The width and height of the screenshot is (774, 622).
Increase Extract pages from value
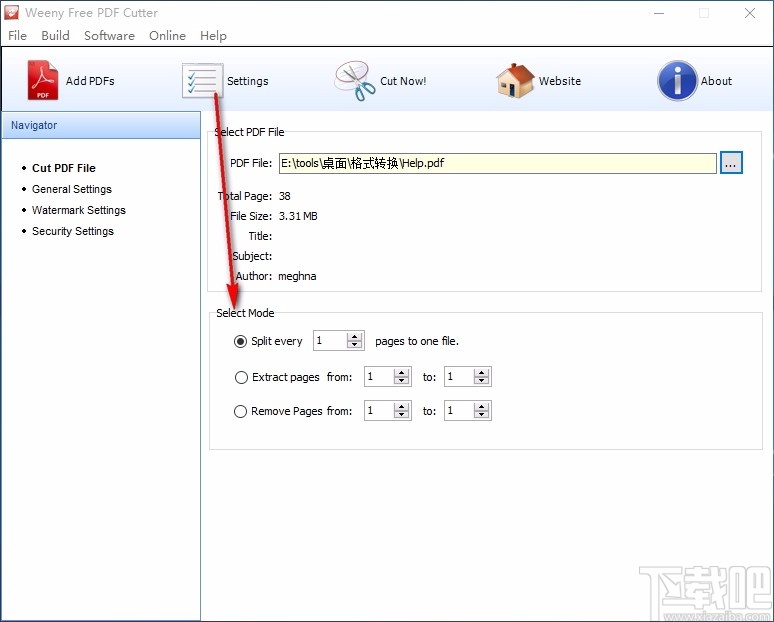(x=401, y=373)
